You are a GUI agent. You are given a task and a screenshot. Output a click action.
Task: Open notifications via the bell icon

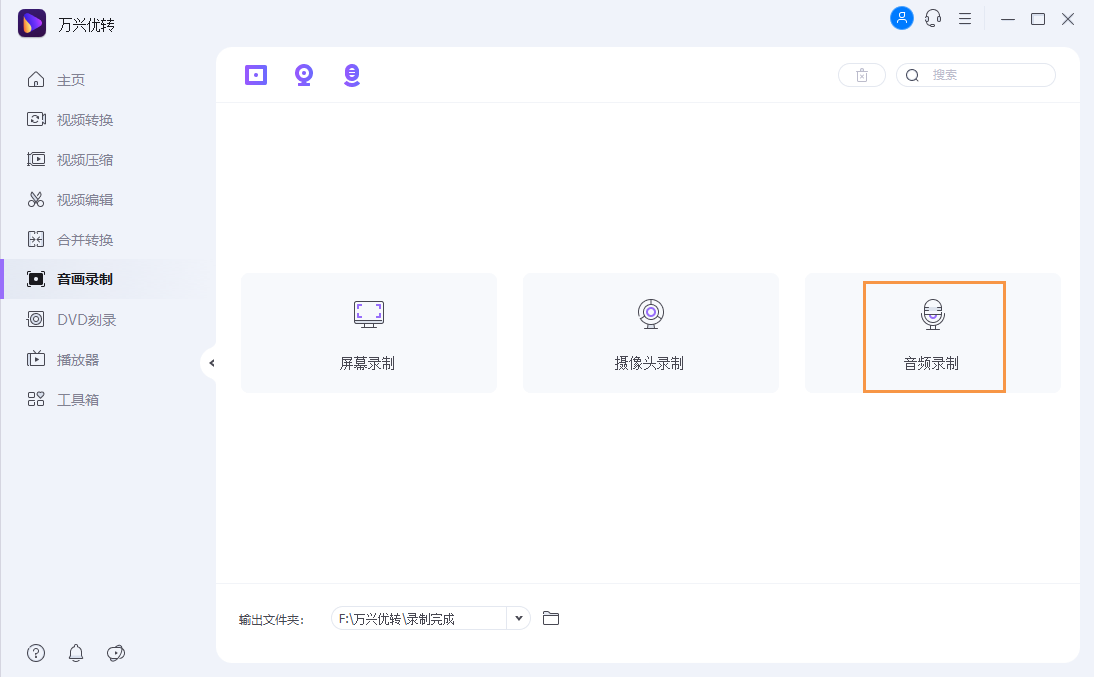(x=75, y=653)
